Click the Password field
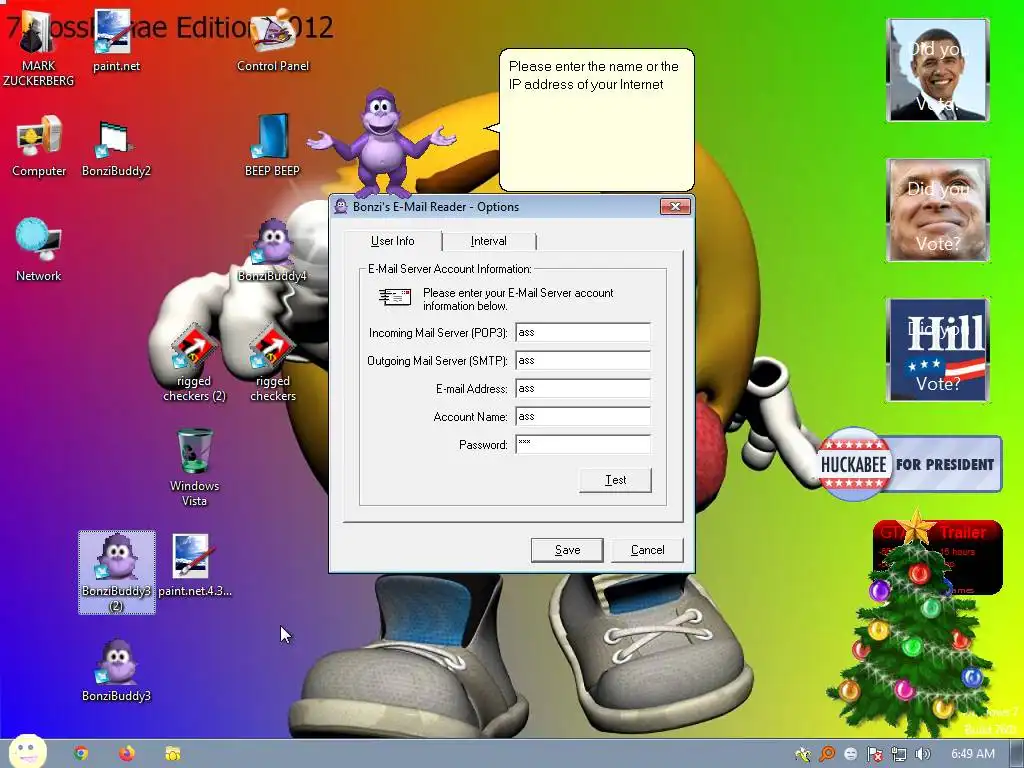1024x768 pixels. coord(583,445)
